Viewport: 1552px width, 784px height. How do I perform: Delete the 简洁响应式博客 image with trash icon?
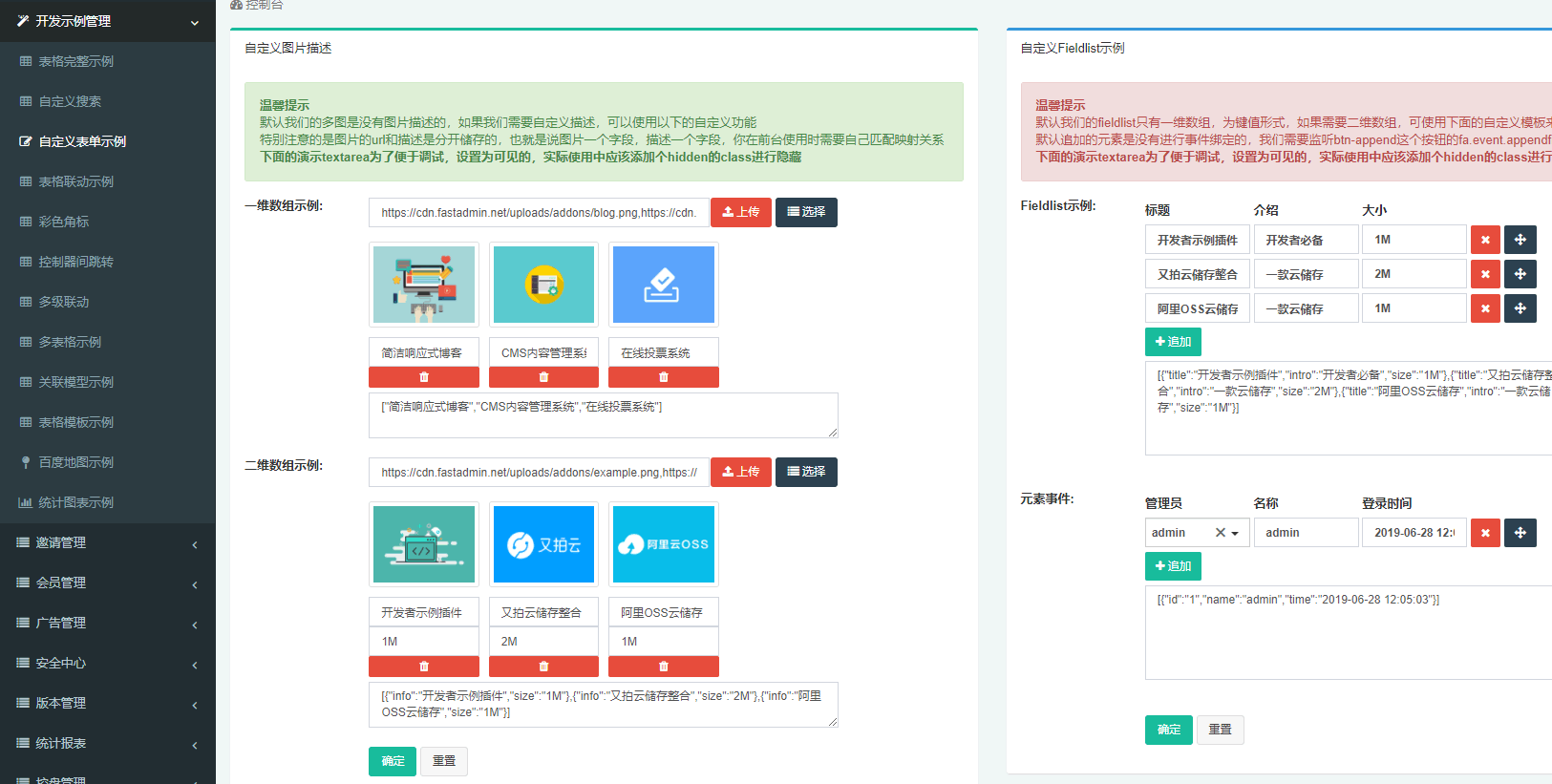point(423,377)
